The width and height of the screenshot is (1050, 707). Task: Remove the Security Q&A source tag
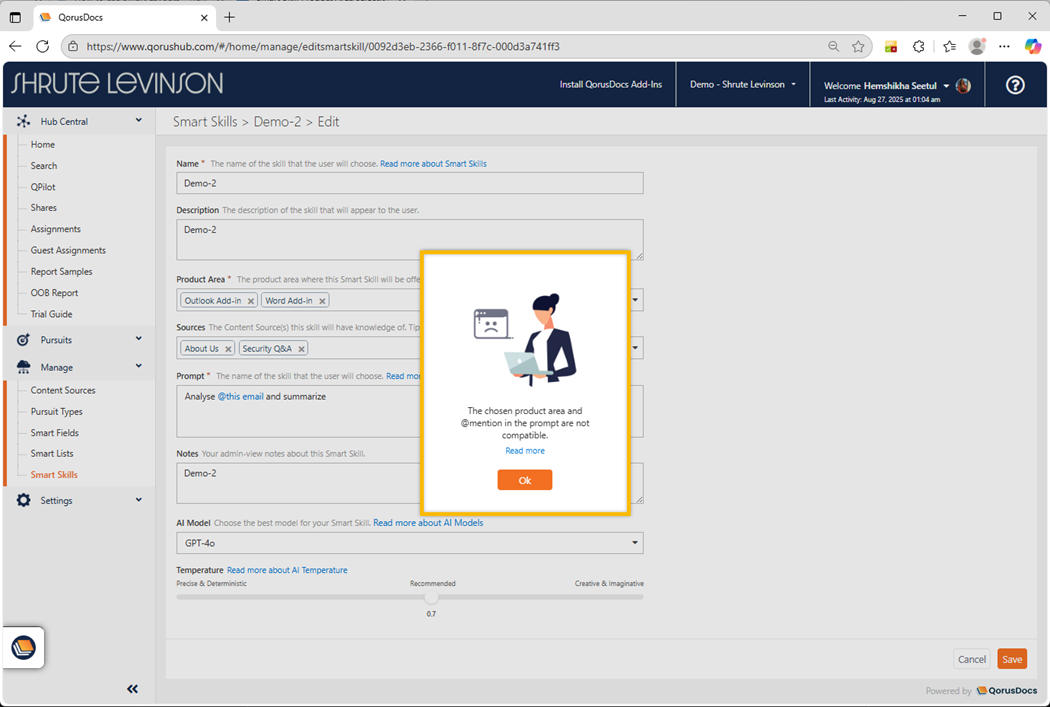pyautogui.click(x=301, y=349)
